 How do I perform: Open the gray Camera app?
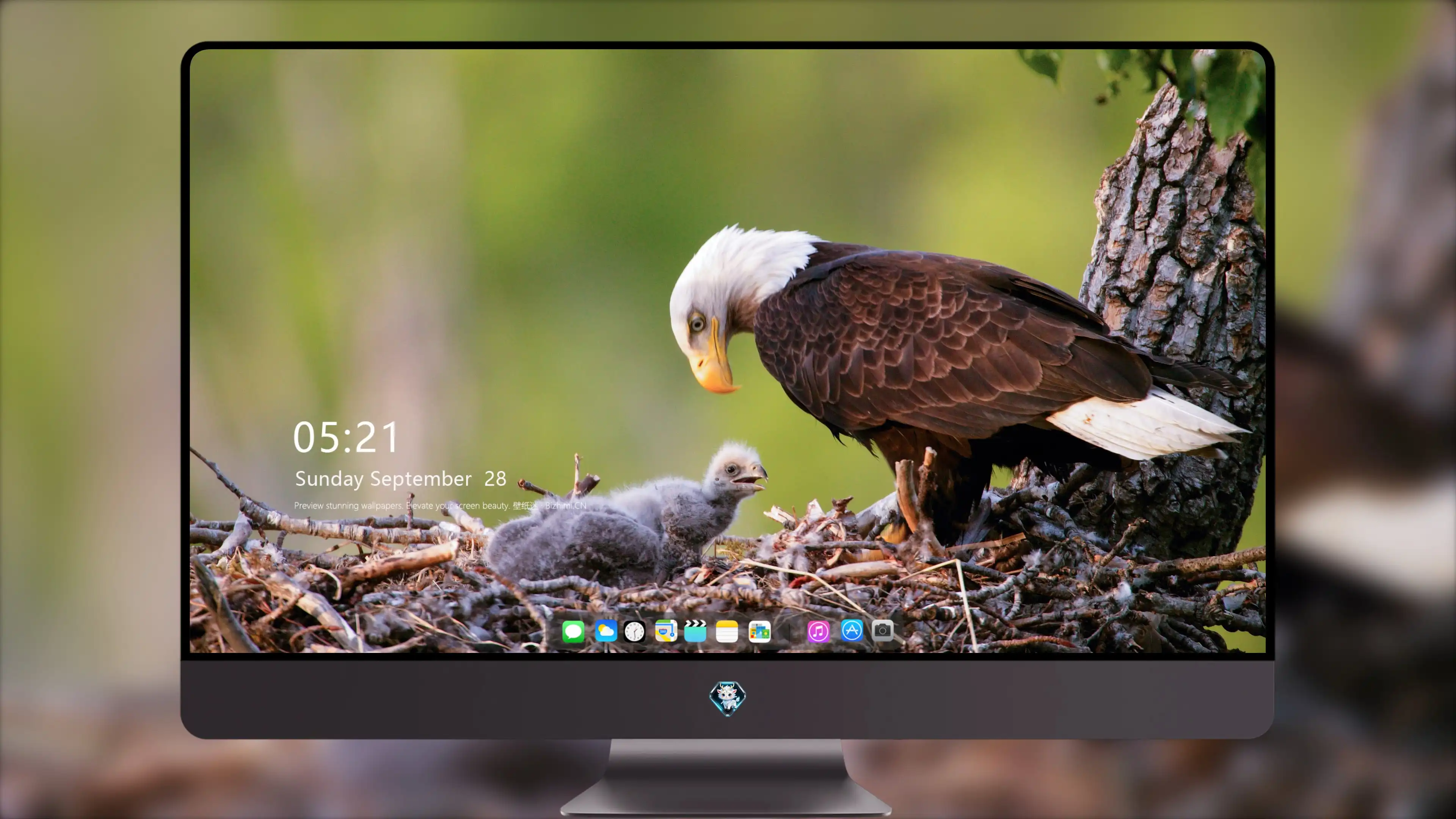882,630
